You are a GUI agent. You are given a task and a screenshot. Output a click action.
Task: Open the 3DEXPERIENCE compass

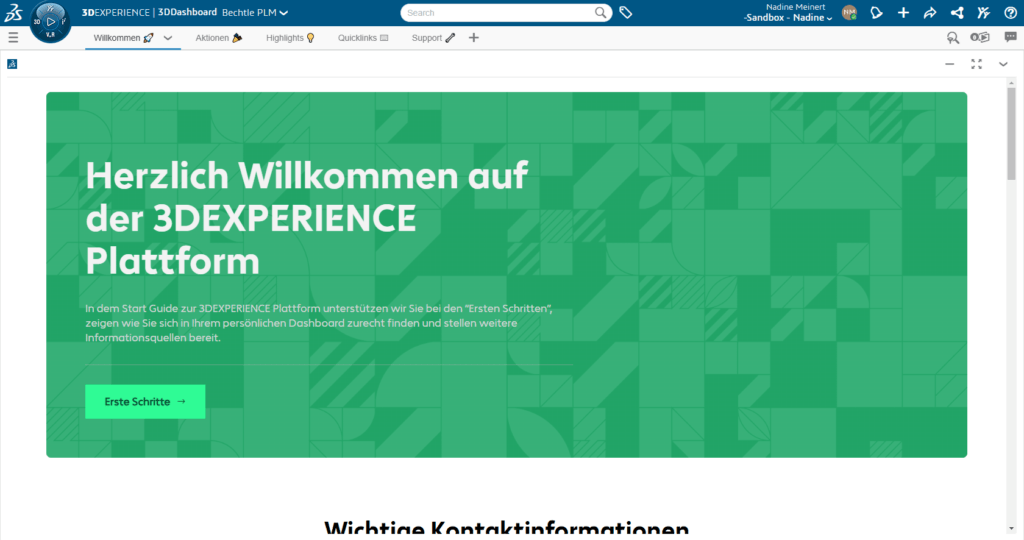pos(49,22)
